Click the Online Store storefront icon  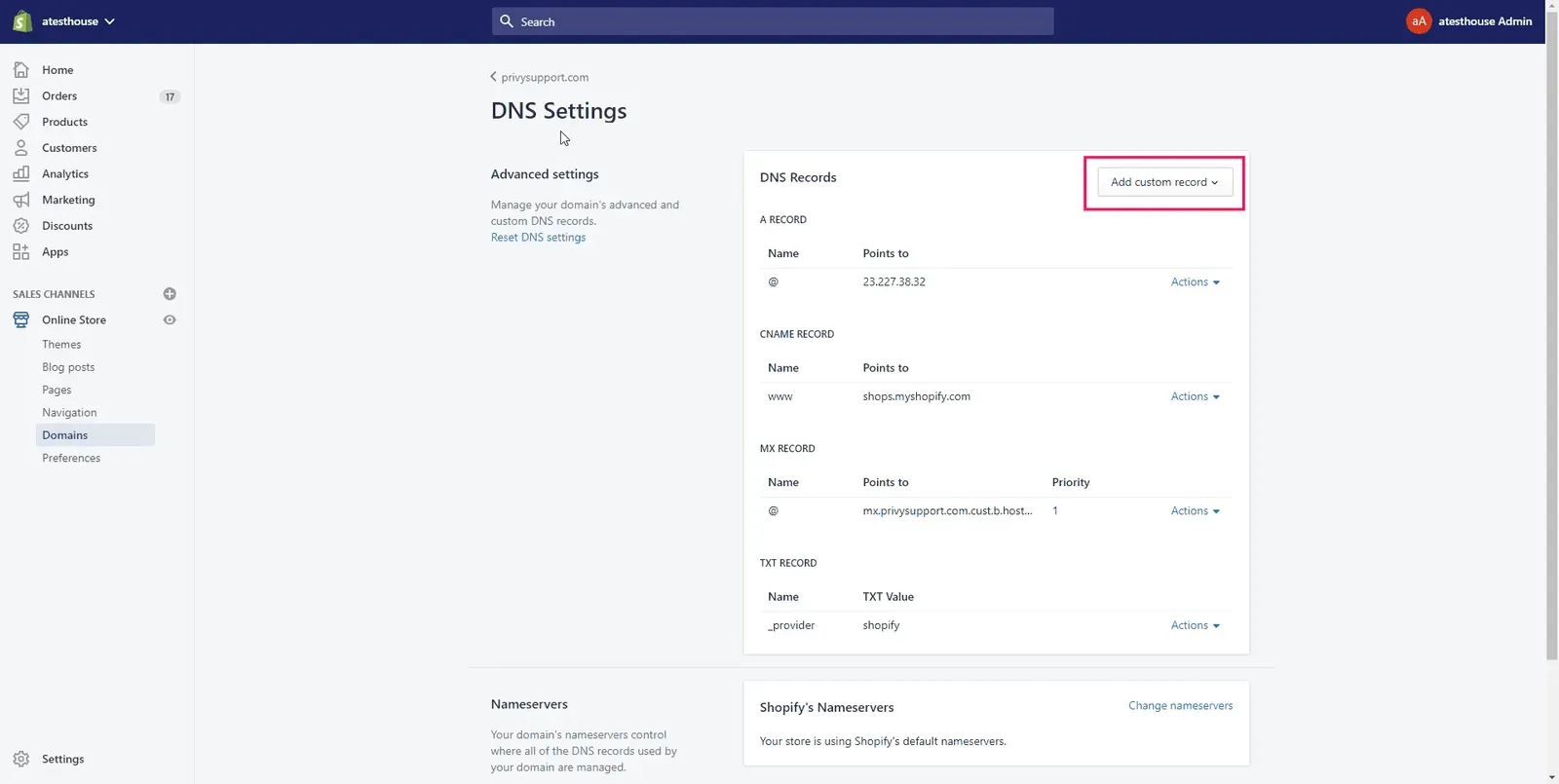tap(21, 319)
